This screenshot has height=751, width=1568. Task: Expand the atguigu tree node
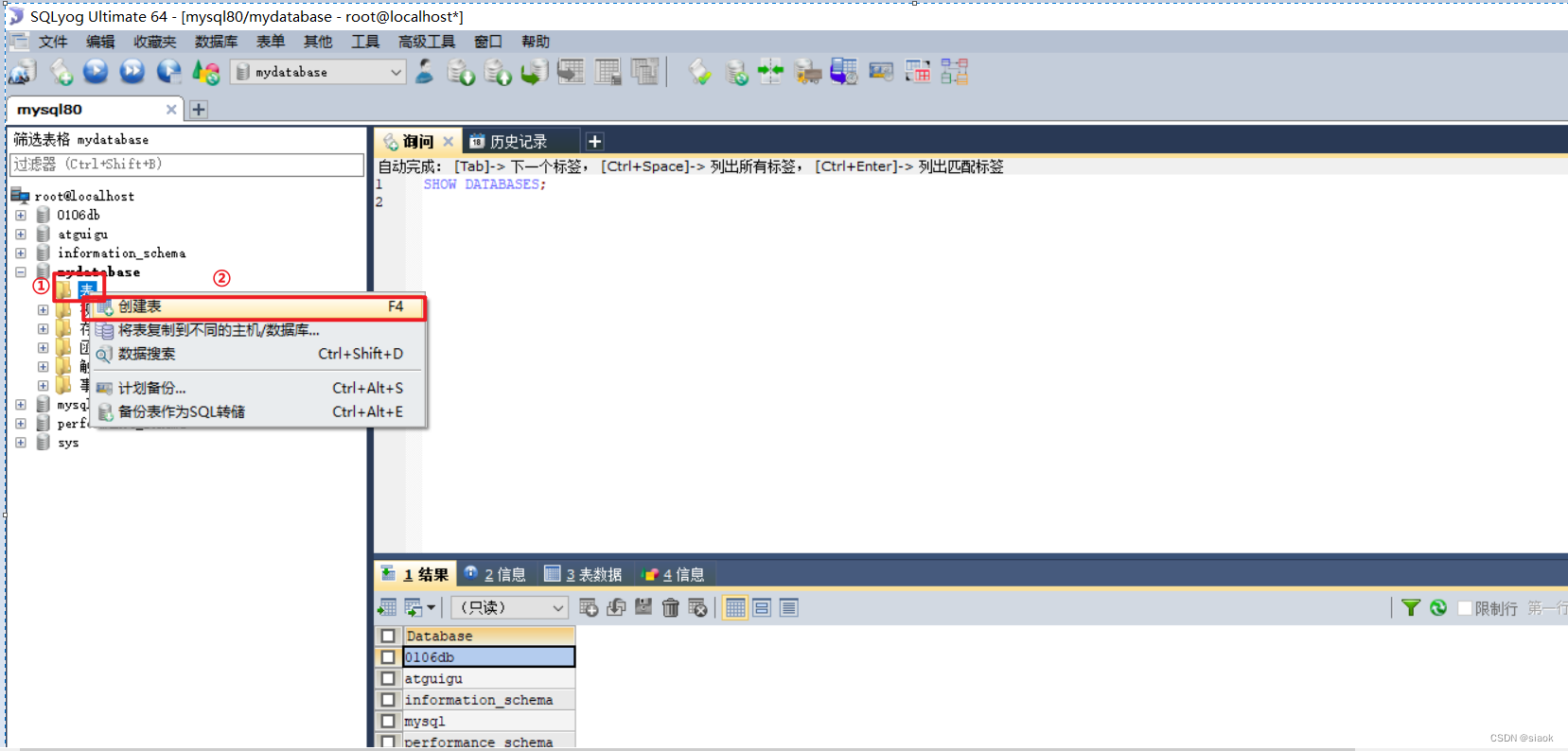tap(21, 234)
